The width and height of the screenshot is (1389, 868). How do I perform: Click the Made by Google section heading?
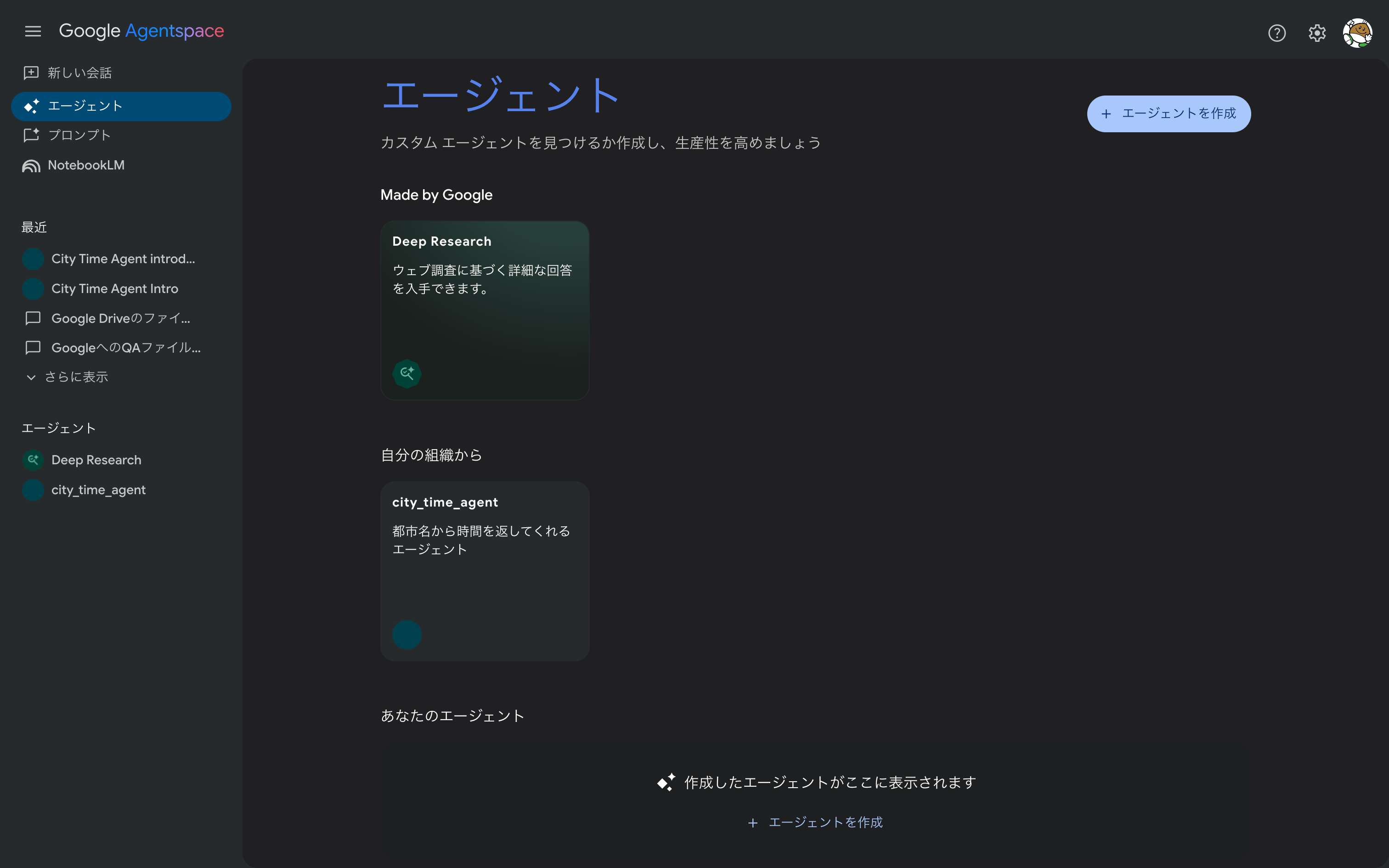click(436, 195)
